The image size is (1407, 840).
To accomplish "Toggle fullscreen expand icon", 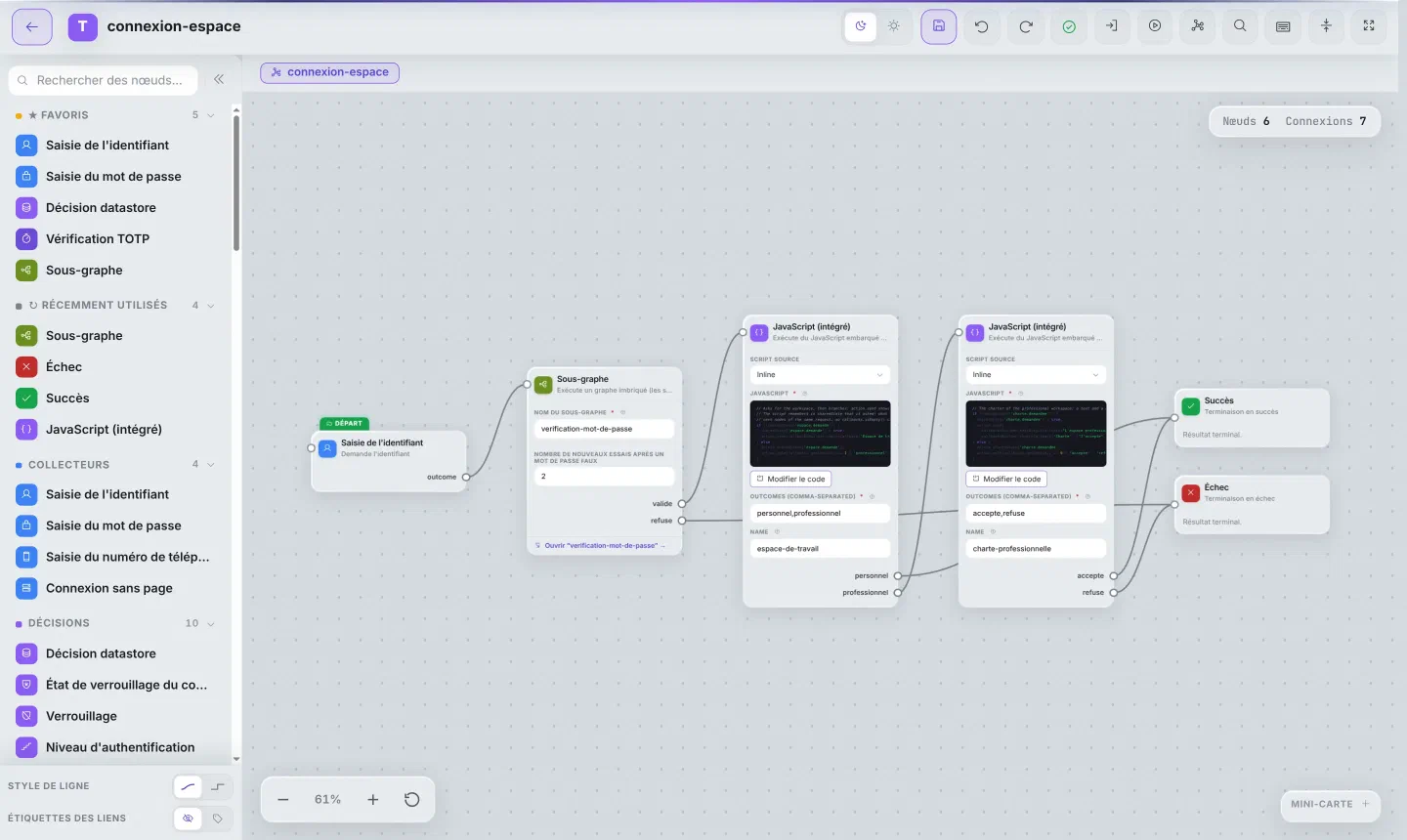I will [1369, 26].
